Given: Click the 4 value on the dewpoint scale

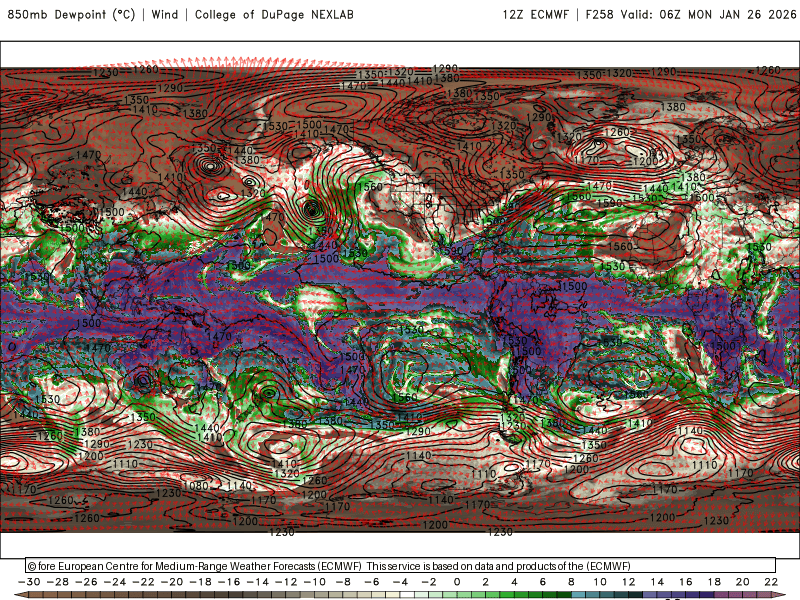Looking at the screenshot, I should click(x=514, y=582).
